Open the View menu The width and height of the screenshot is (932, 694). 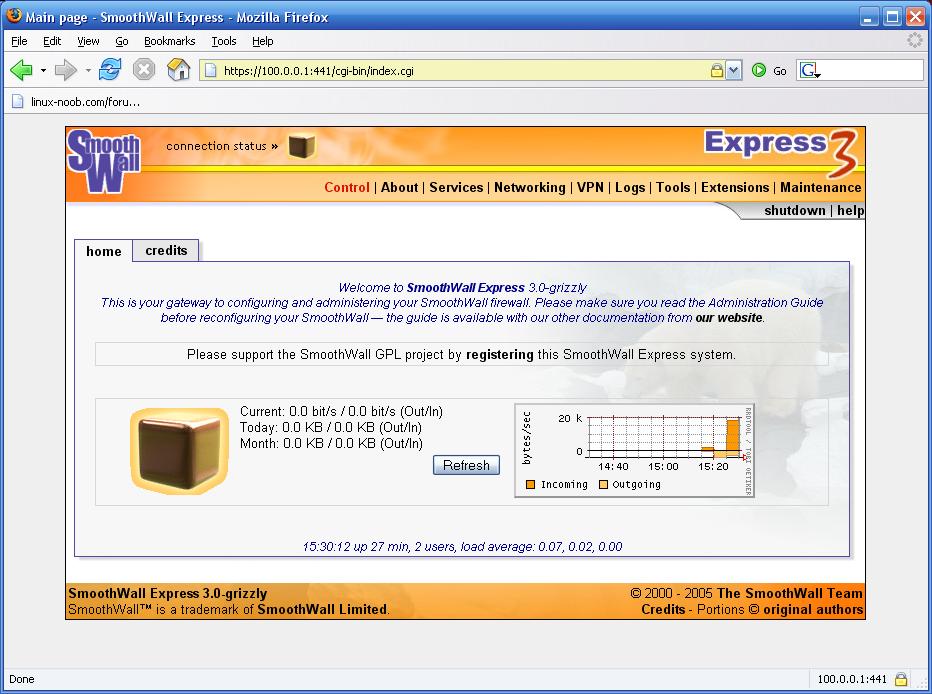click(88, 41)
